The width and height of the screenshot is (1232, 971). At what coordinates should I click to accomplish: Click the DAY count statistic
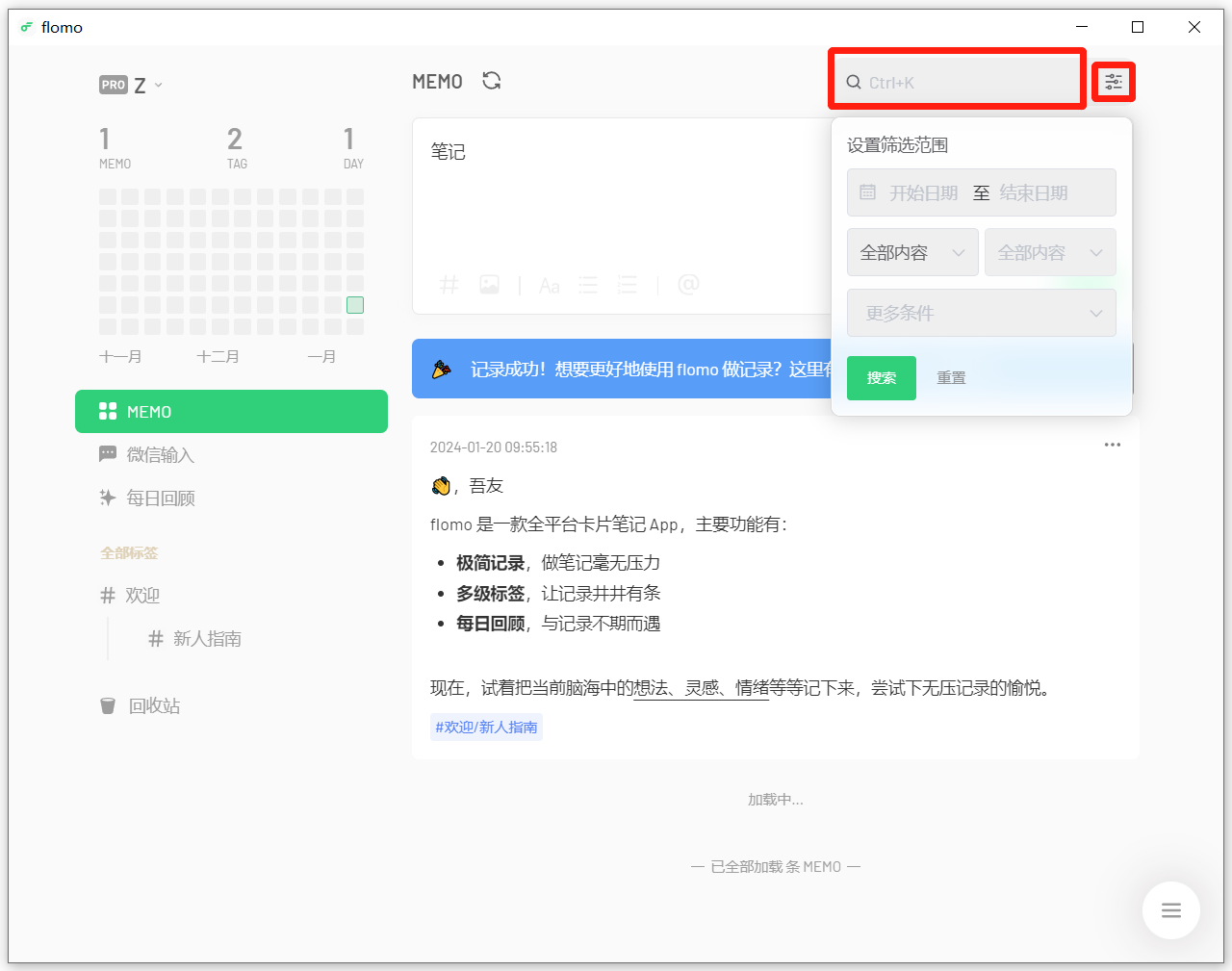tap(353, 147)
